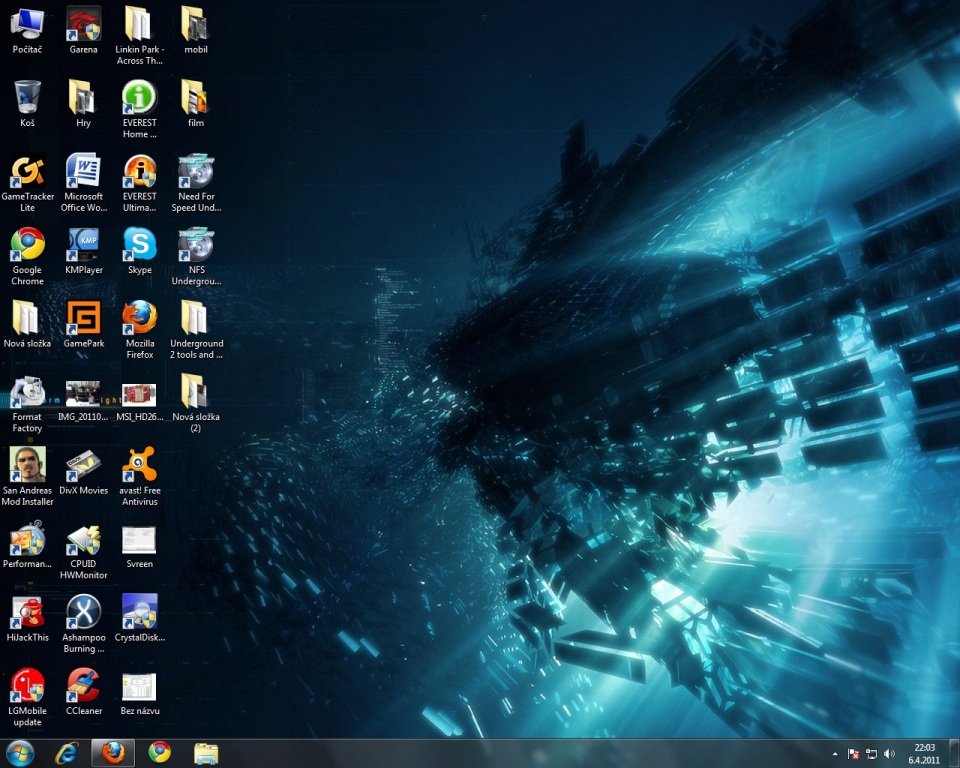Image resolution: width=960 pixels, height=768 pixels.
Task: Click the Mozilla Firefox desktop icon
Action: [x=140, y=318]
